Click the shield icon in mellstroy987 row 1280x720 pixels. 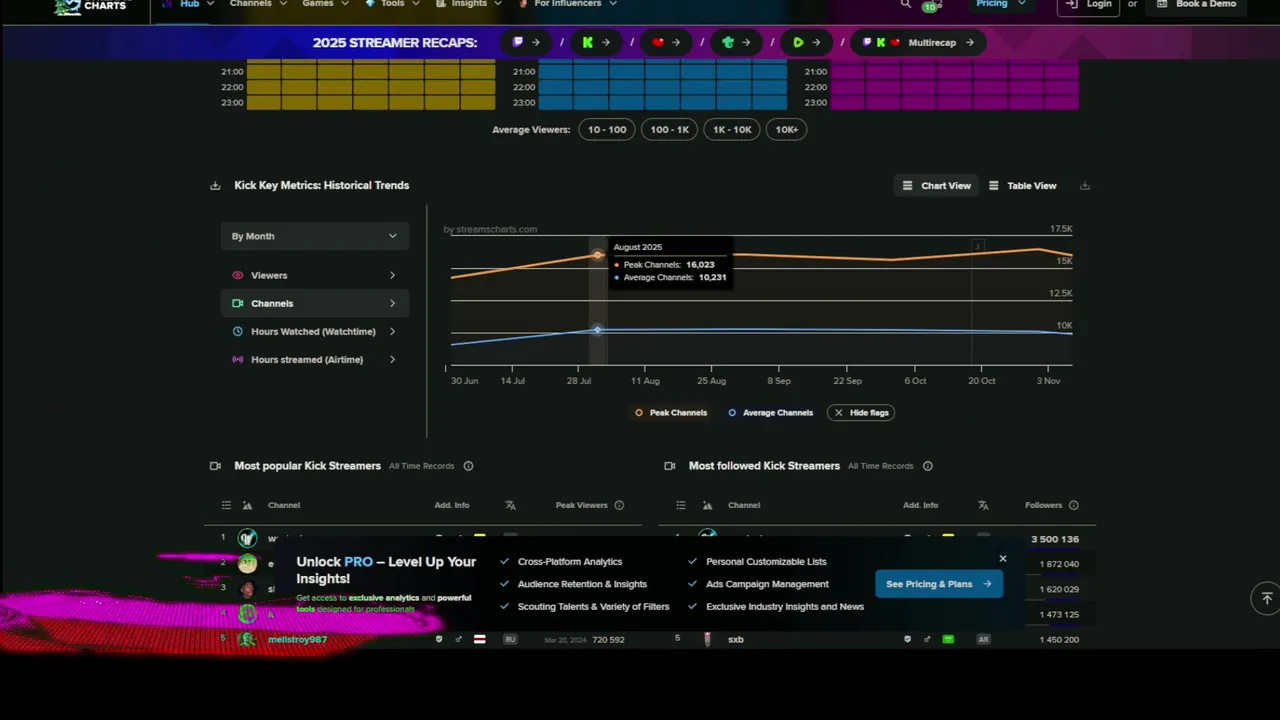click(x=438, y=639)
